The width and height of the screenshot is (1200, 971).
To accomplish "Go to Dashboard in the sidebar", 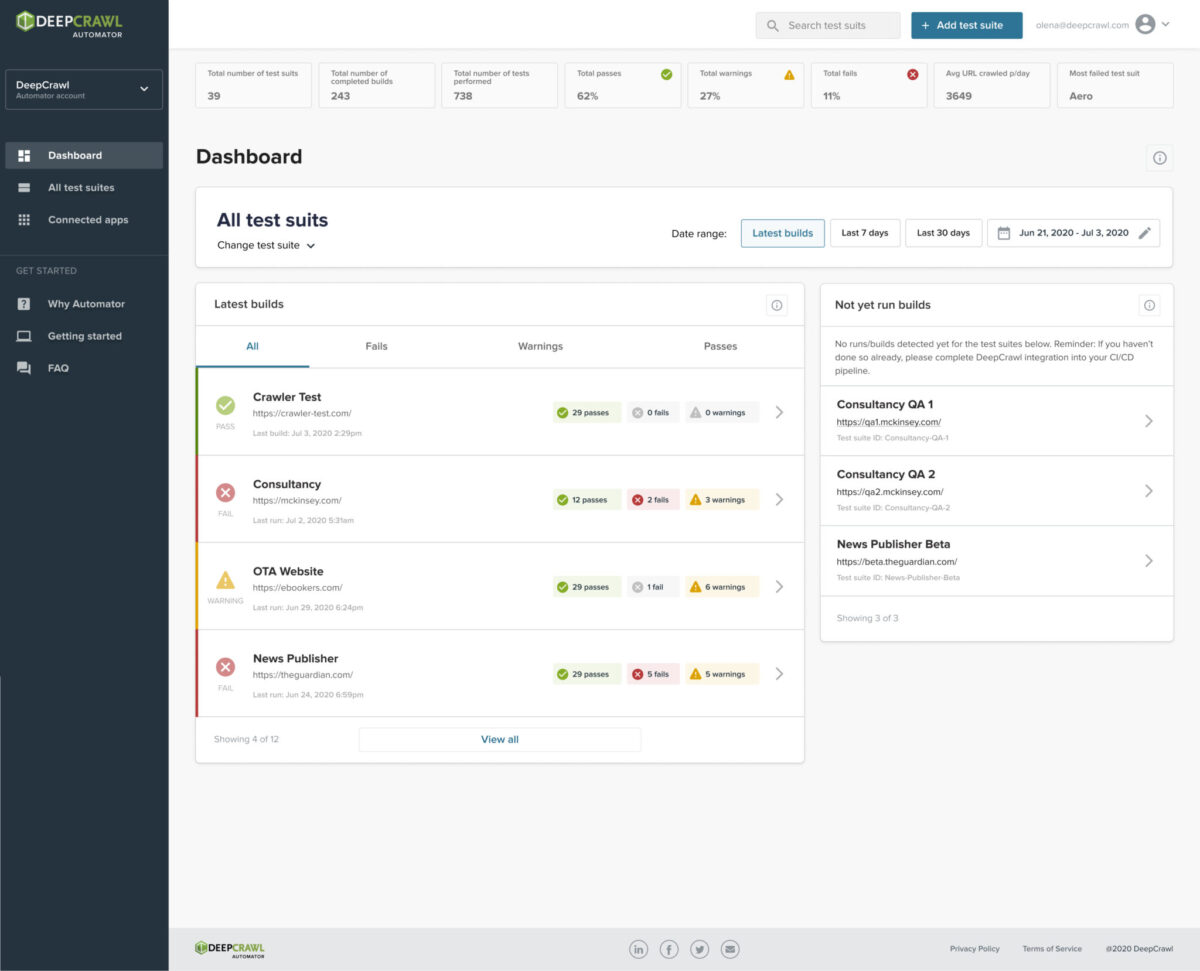I will point(84,155).
